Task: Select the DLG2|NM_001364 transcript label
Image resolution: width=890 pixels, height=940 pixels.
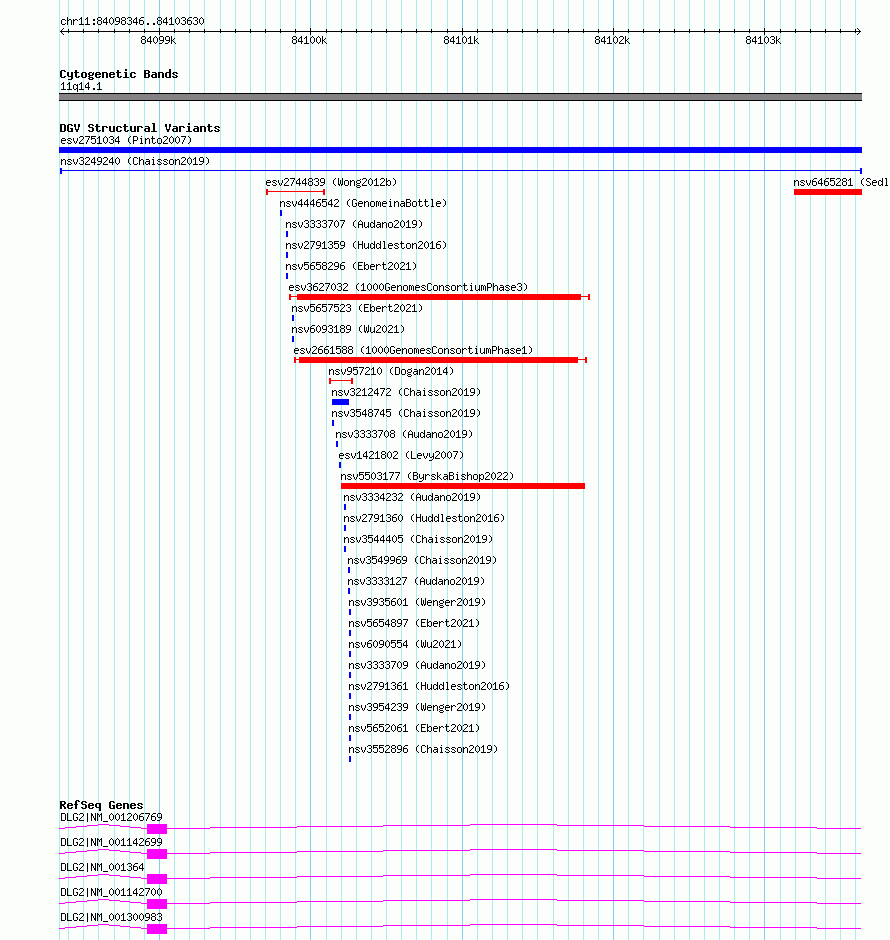Action: click(102, 867)
